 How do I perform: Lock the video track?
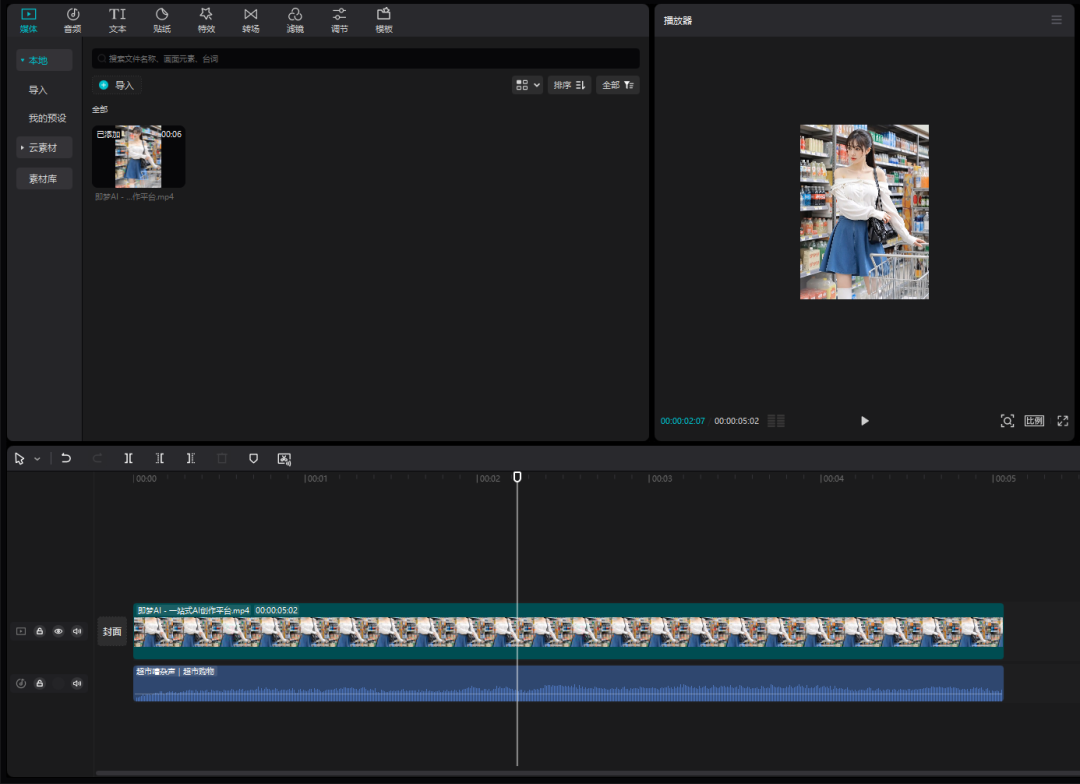tap(40, 631)
